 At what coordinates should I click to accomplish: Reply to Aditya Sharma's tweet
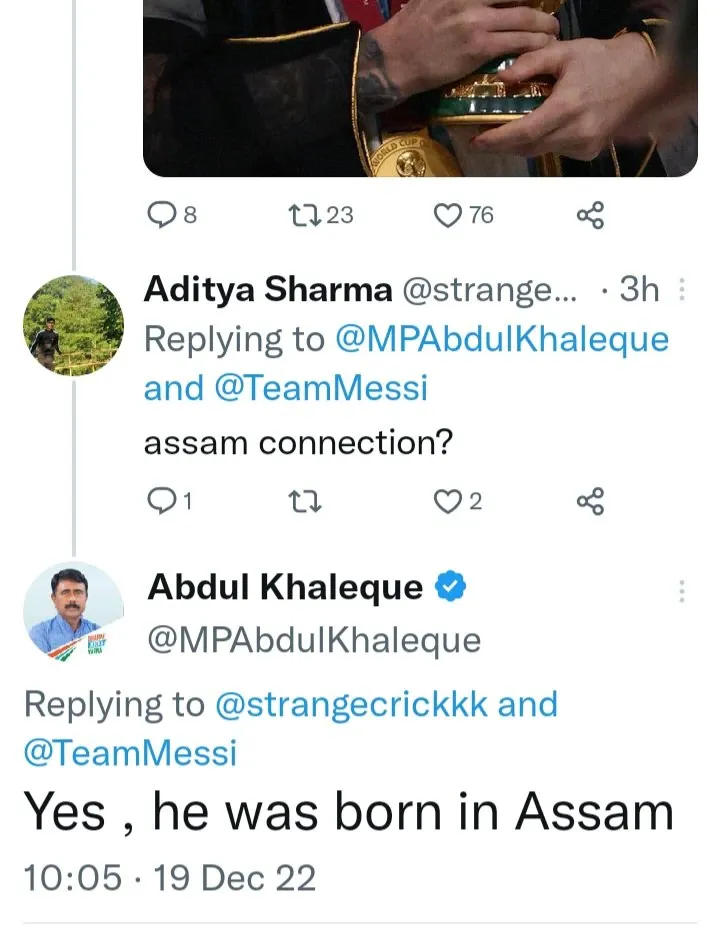point(170,501)
